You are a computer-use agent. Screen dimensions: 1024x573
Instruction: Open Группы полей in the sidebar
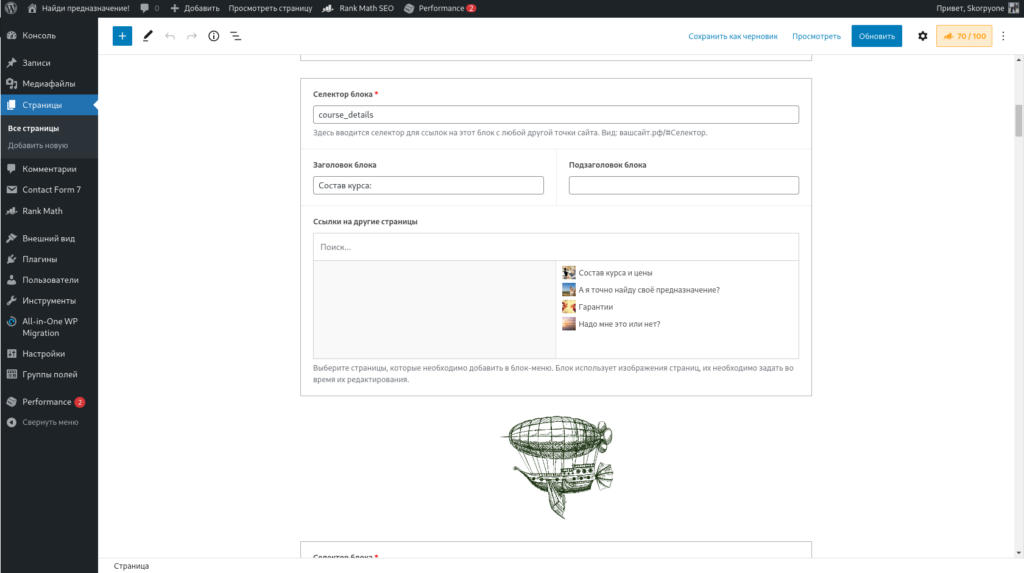point(49,374)
